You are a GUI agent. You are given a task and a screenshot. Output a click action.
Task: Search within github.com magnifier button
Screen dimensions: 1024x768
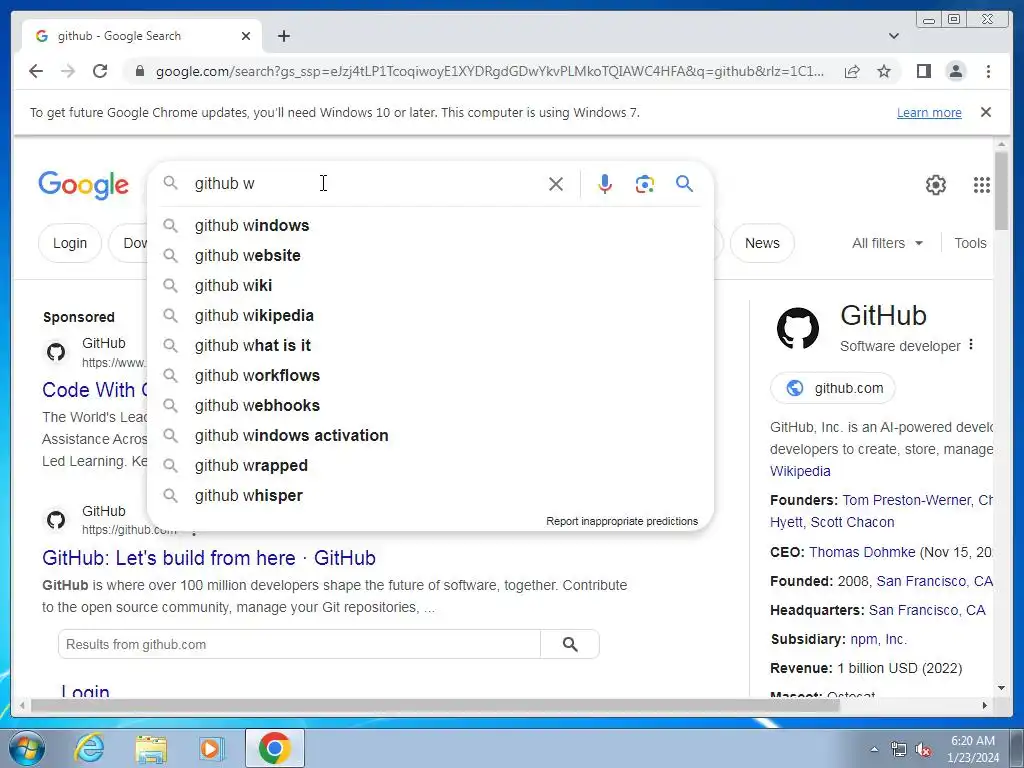pyautogui.click(x=569, y=645)
